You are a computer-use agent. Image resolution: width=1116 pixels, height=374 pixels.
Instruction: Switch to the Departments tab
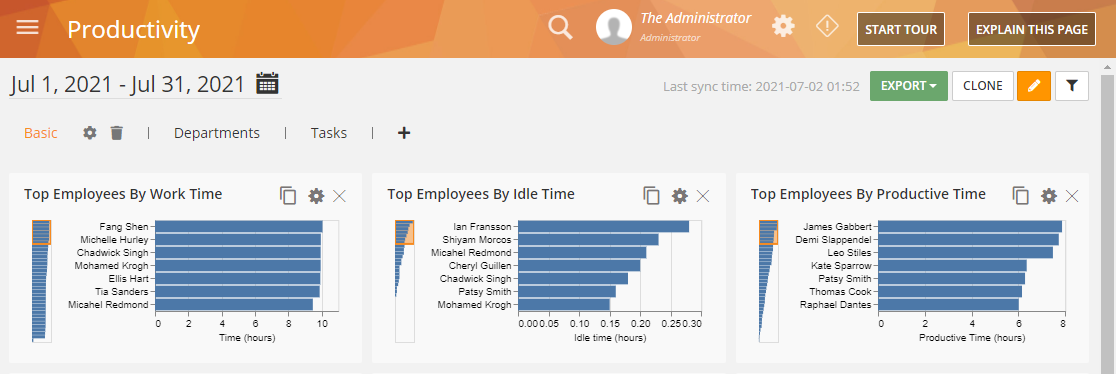pos(216,133)
